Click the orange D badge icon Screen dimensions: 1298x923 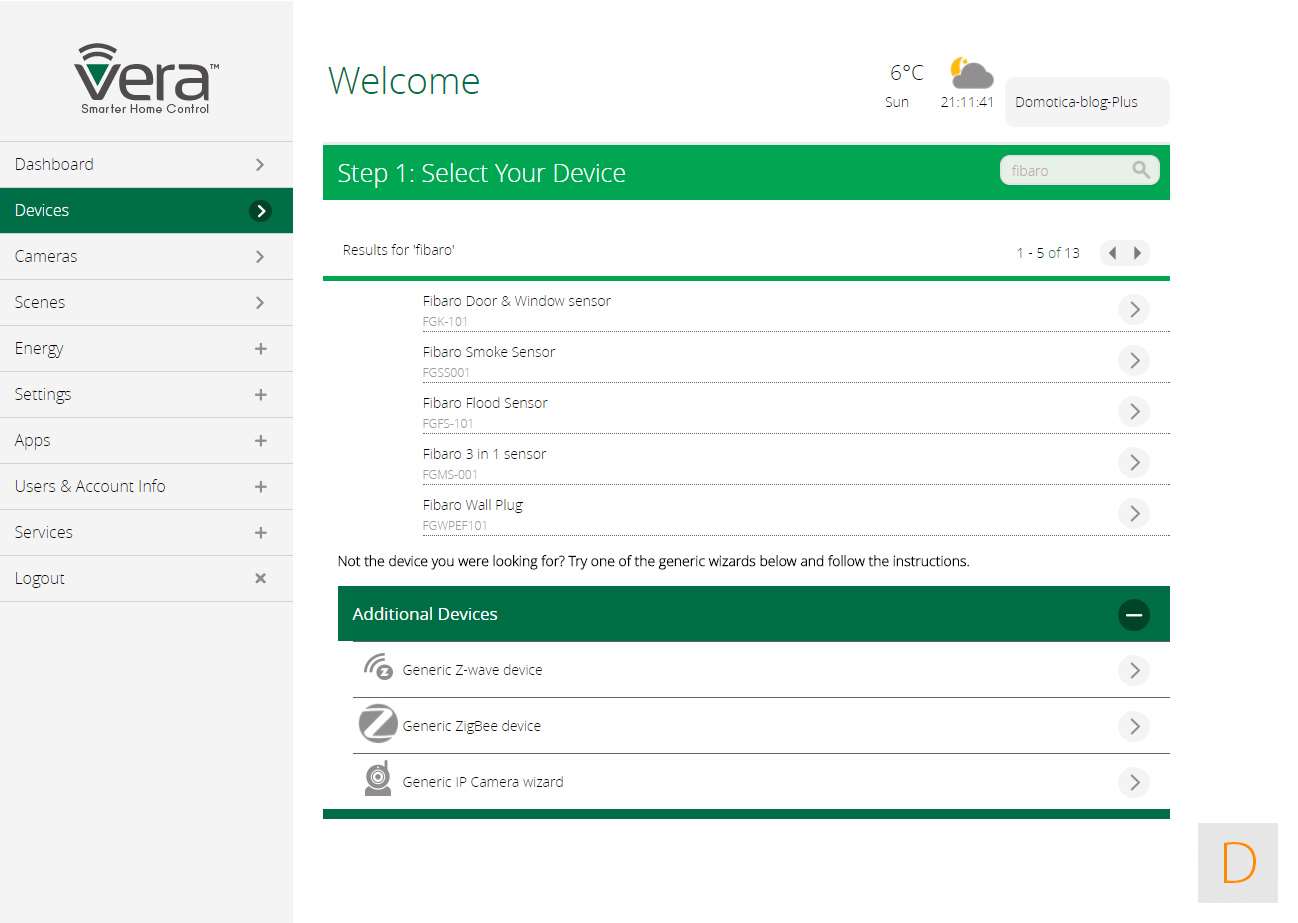point(1238,862)
